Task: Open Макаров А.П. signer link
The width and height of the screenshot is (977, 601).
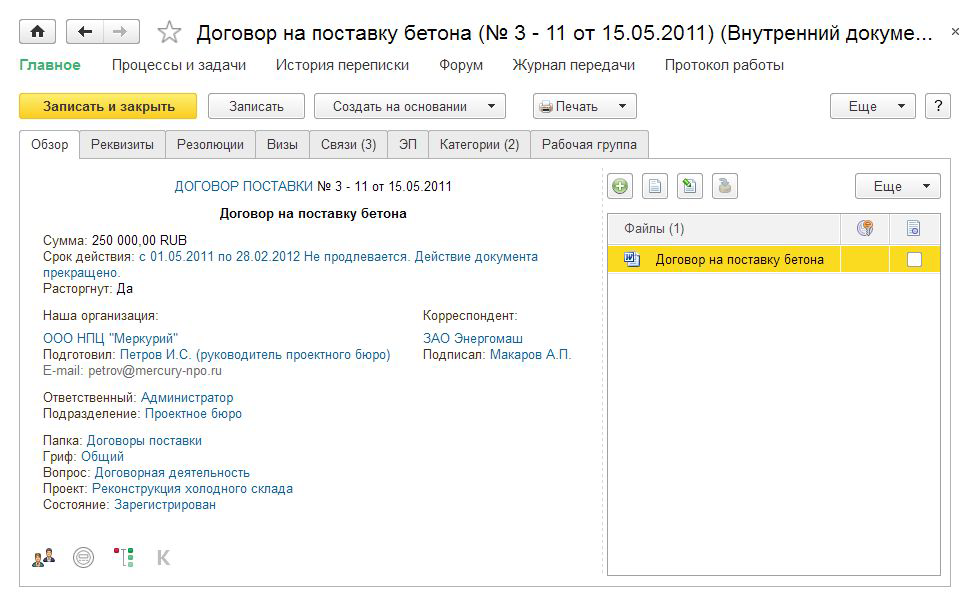Action: (x=530, y=354)
